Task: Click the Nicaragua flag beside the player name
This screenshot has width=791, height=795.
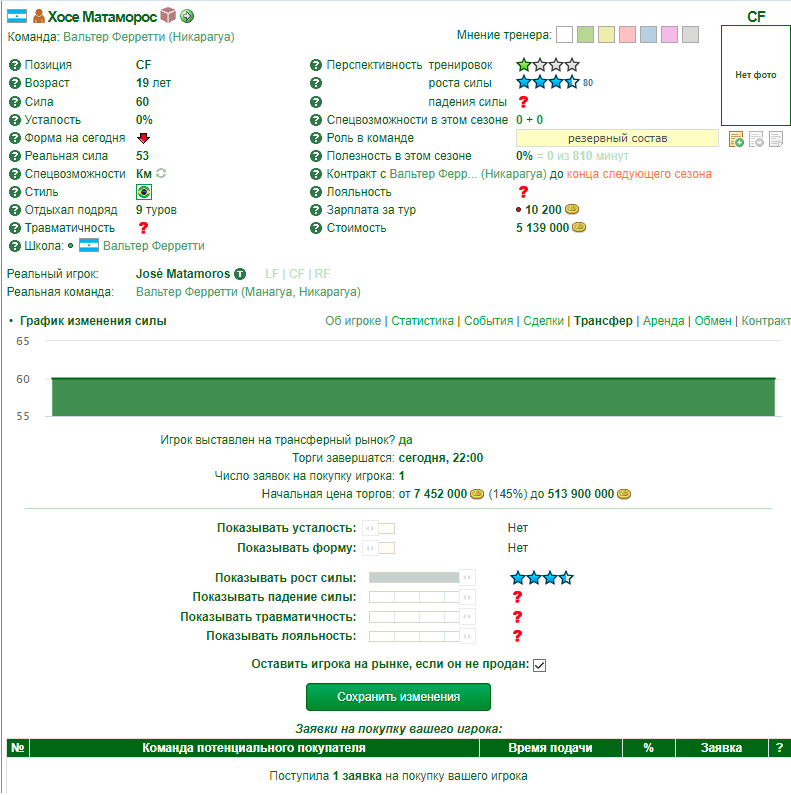Action: (x=17, y=16)
